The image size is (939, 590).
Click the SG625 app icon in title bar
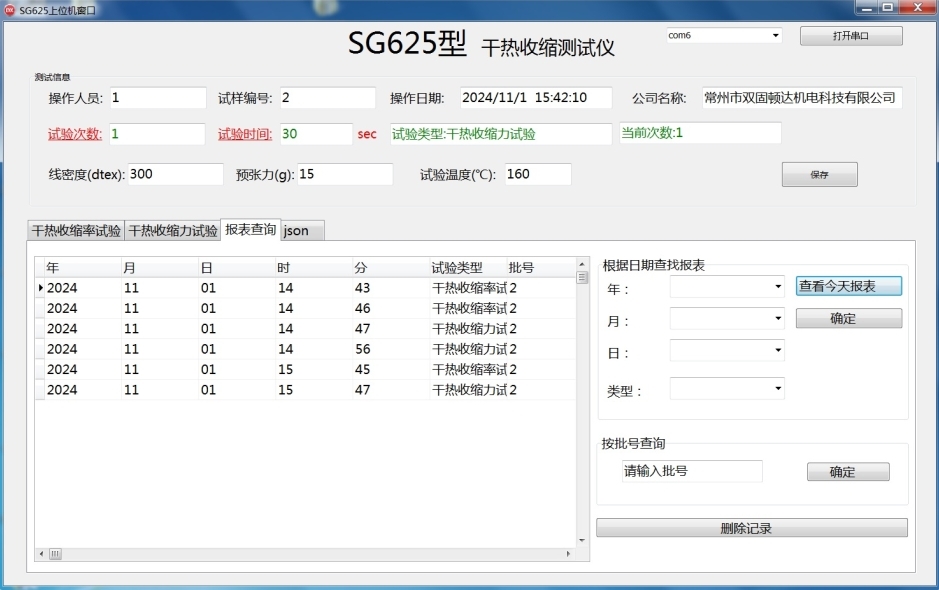point(10,8)
